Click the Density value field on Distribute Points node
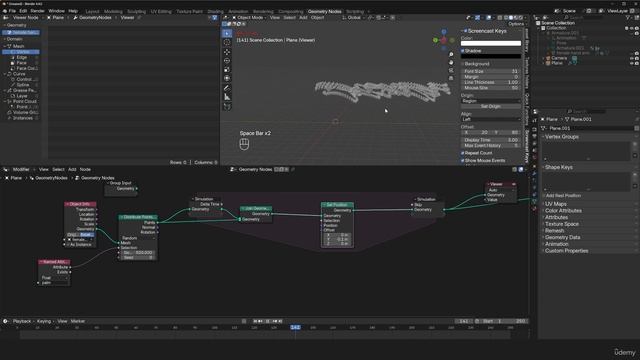This screenshot has width=640, height=360. tap(138, 253)
